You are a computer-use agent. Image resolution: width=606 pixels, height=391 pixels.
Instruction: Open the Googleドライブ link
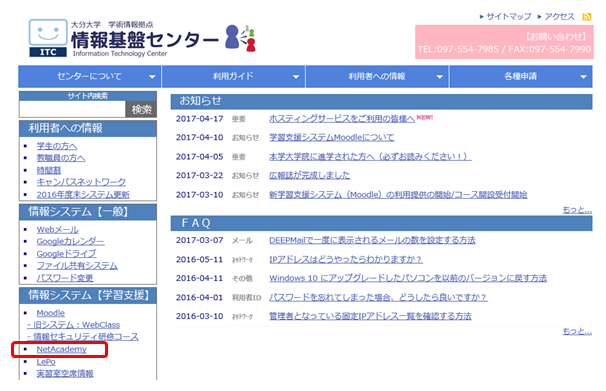(66, 254)
